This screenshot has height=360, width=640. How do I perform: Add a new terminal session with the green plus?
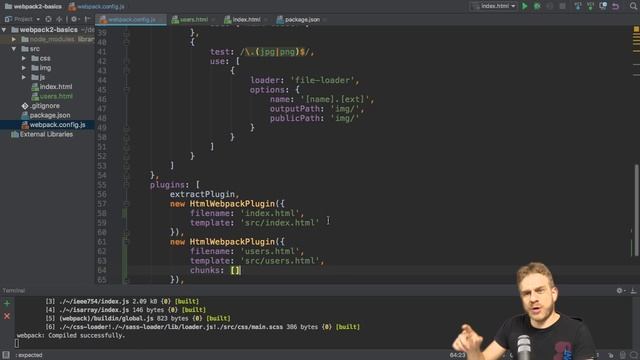[x=7, y=303]
